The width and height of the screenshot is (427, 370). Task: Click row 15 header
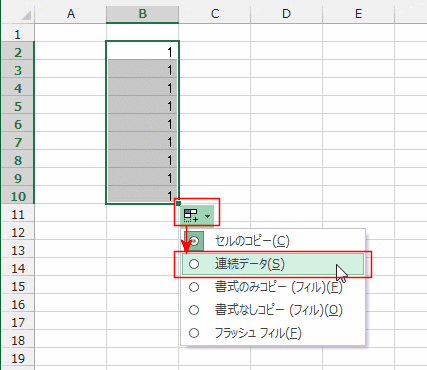pos(18,286)
